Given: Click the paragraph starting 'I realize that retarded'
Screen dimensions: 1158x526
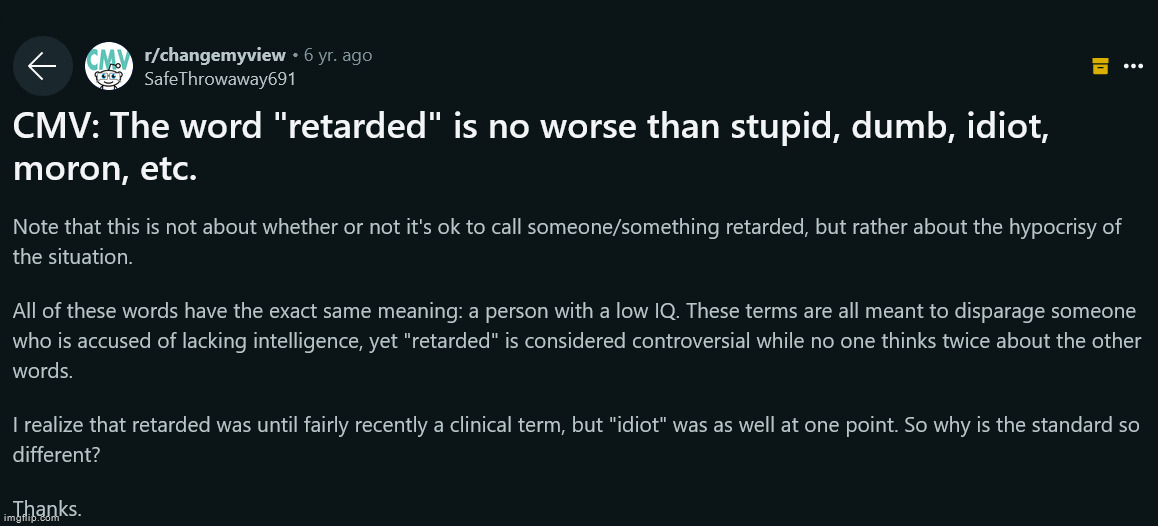Looking at the screenshot, I should pos(576,440).
